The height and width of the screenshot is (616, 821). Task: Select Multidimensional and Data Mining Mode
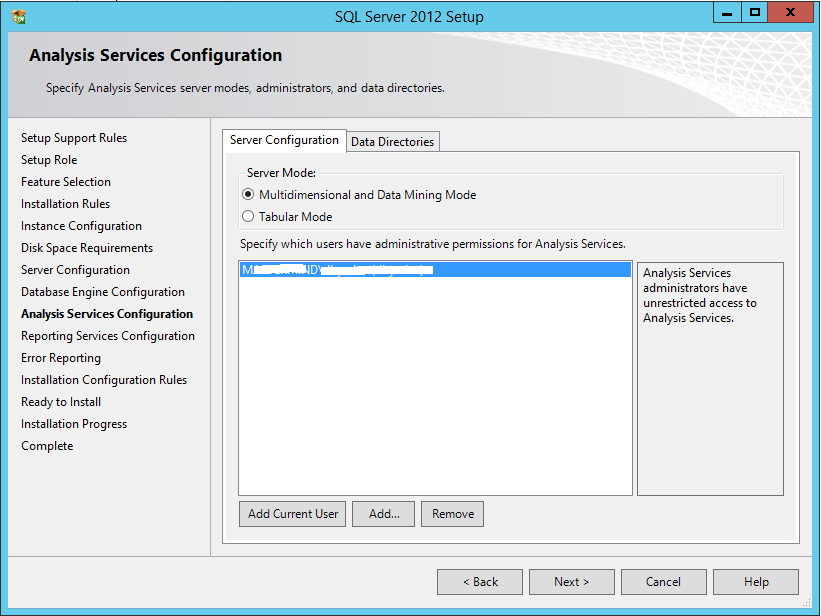[x=248, y=195]
